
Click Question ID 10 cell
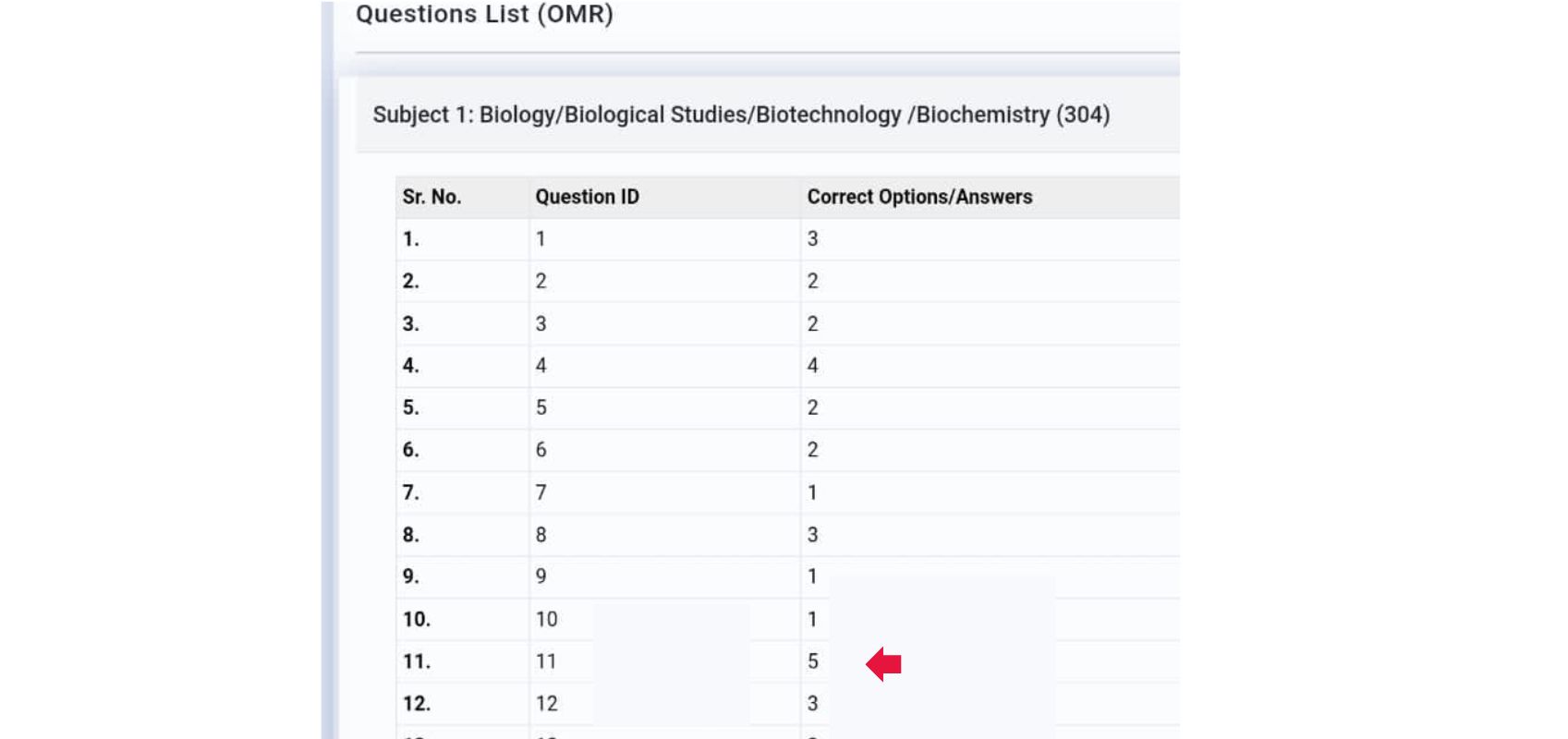coord(546,619)
